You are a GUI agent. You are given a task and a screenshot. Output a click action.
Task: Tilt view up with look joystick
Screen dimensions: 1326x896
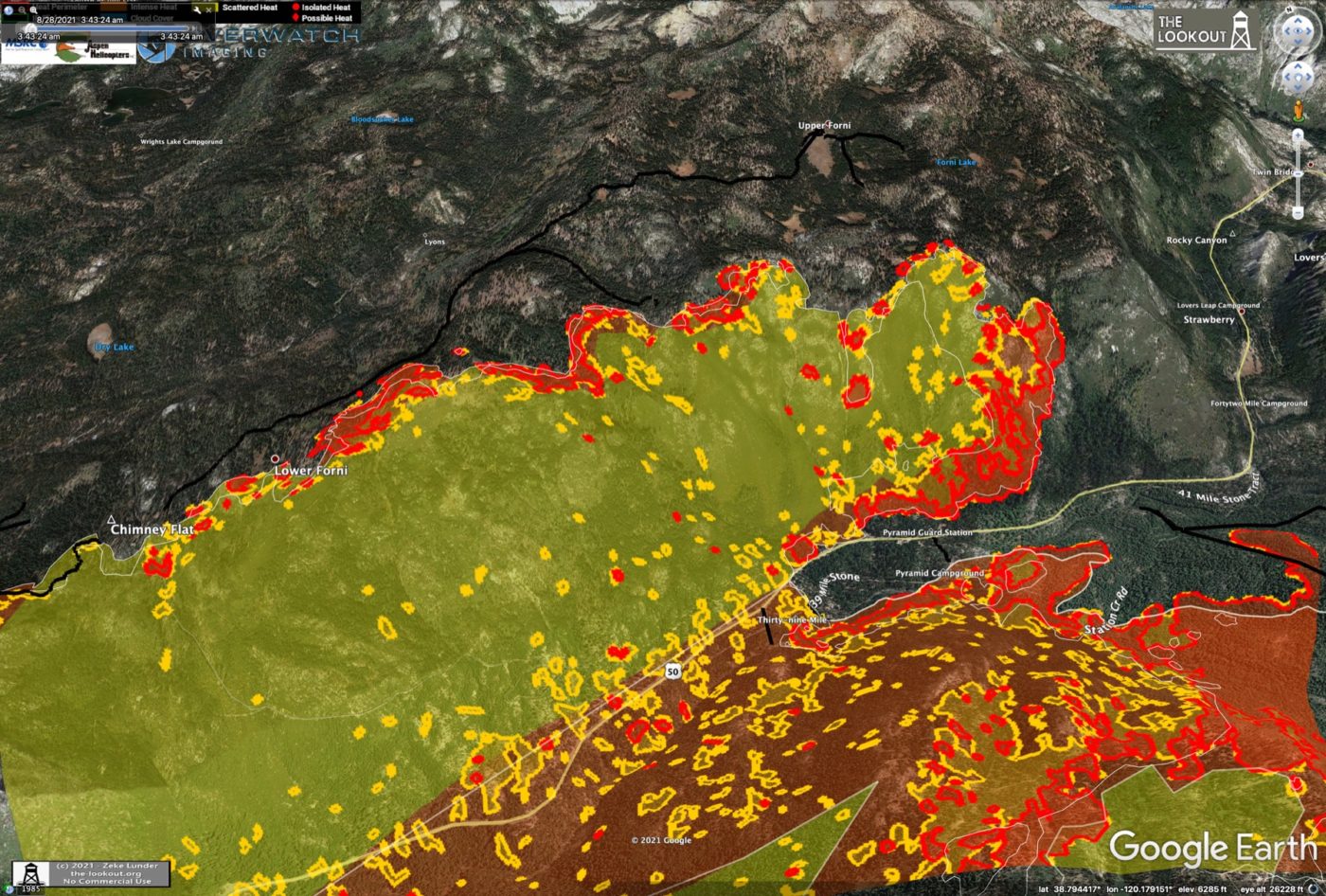click(x=1298, y=20)
